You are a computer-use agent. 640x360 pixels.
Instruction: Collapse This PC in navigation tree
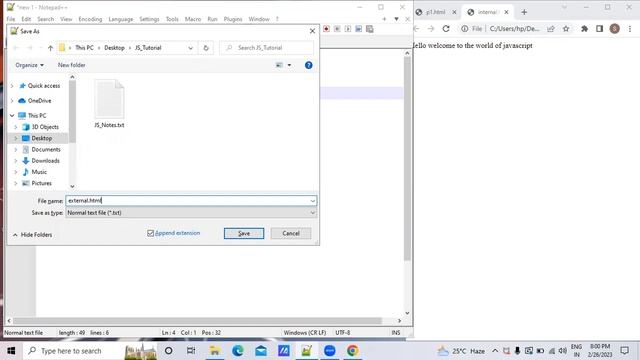[x=12, y=116]
